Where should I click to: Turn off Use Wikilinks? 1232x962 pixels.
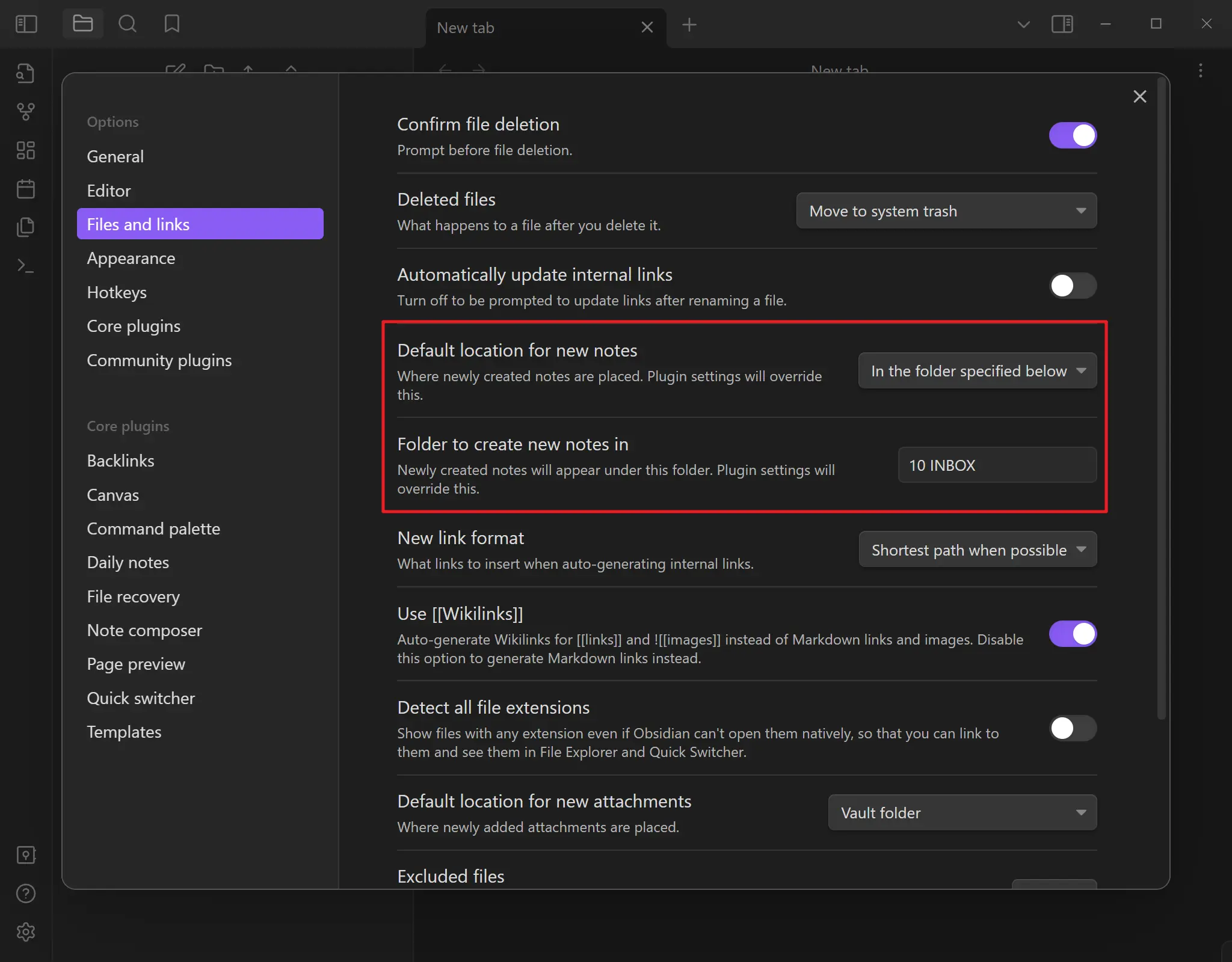[x=1073, y=634]
